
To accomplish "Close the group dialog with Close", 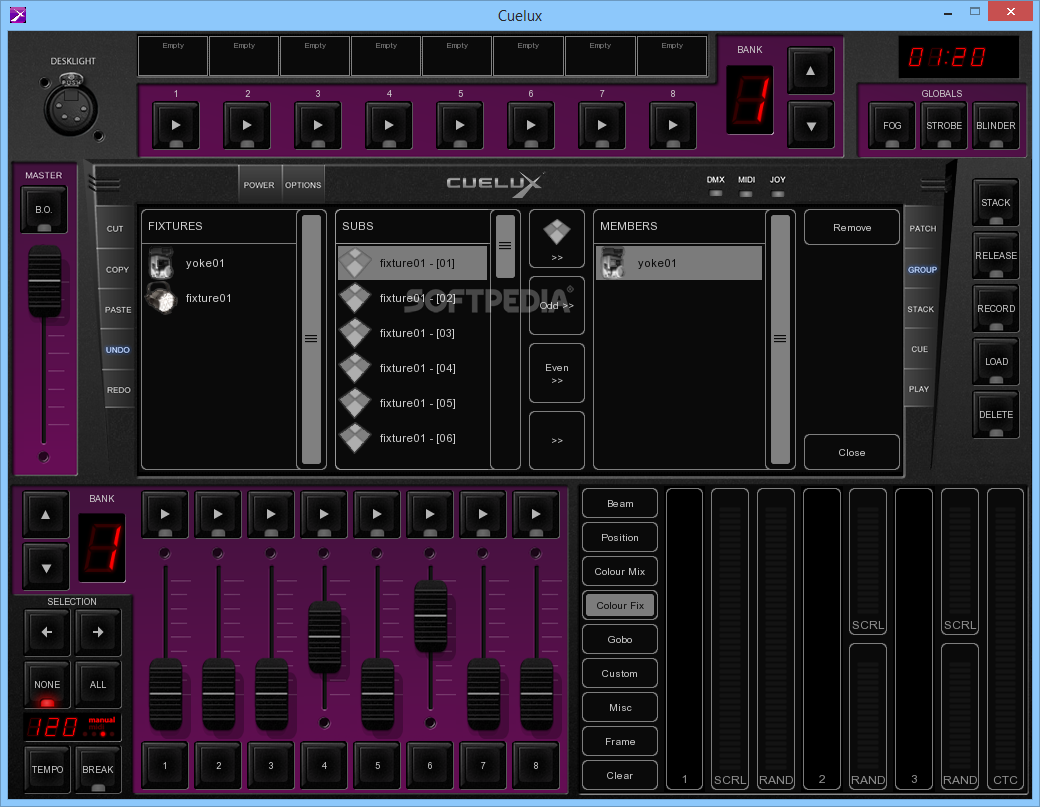I will (x=852, y=452).
